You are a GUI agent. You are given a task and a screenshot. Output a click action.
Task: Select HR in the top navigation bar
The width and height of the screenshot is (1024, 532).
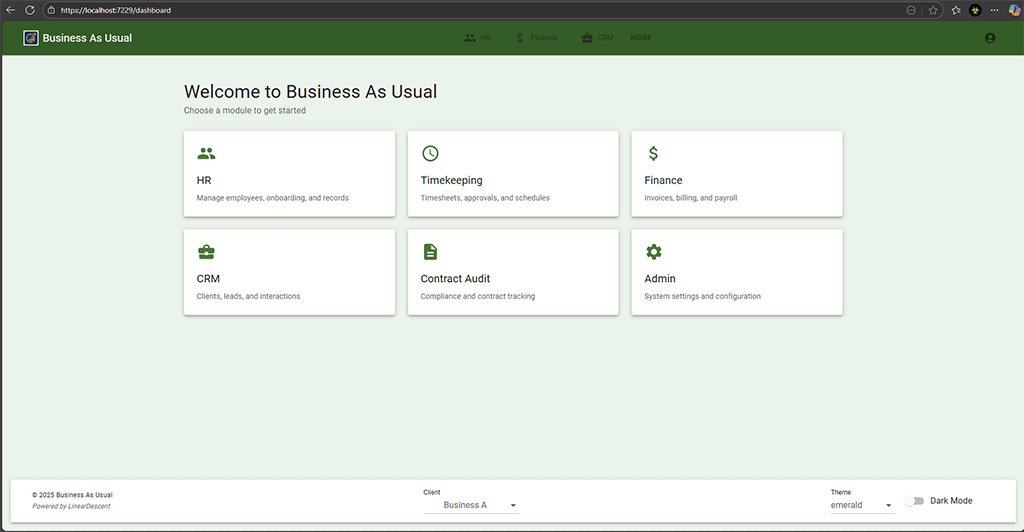(478, 38)
